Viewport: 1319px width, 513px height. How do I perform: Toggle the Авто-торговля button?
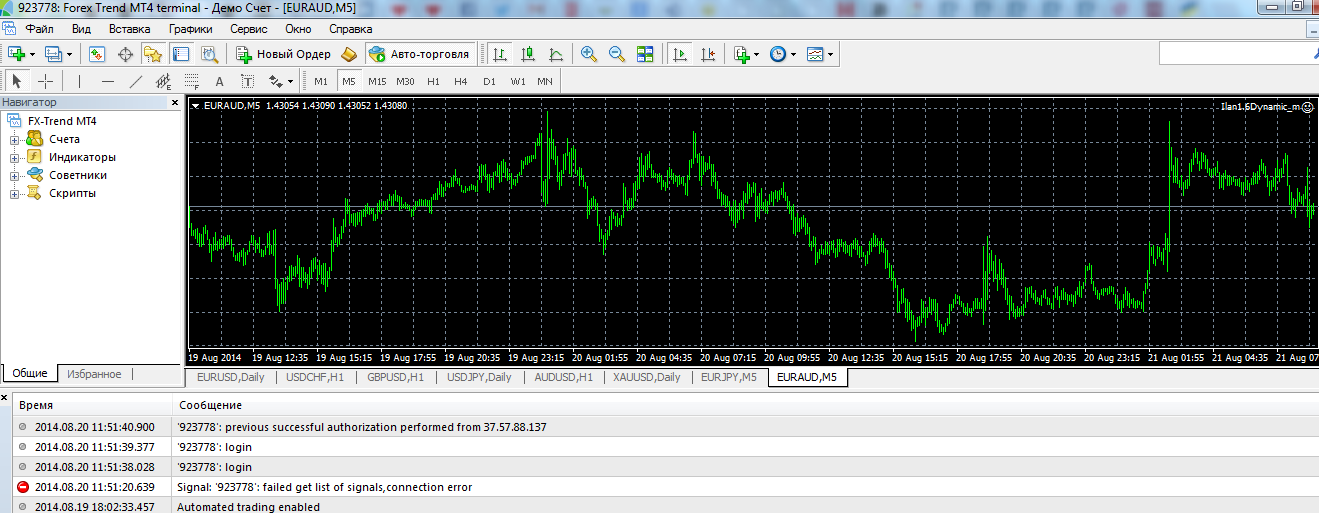[x=419, y=54]
